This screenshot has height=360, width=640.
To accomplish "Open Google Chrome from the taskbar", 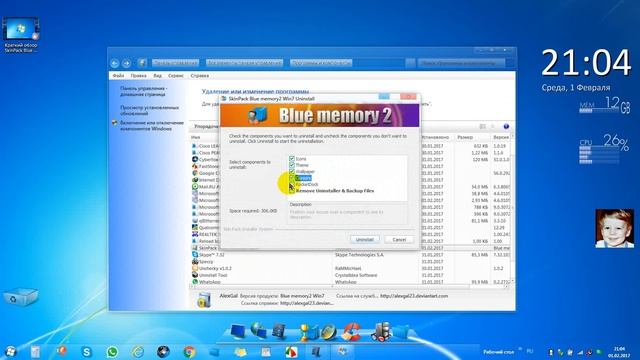I will point(189,351).
